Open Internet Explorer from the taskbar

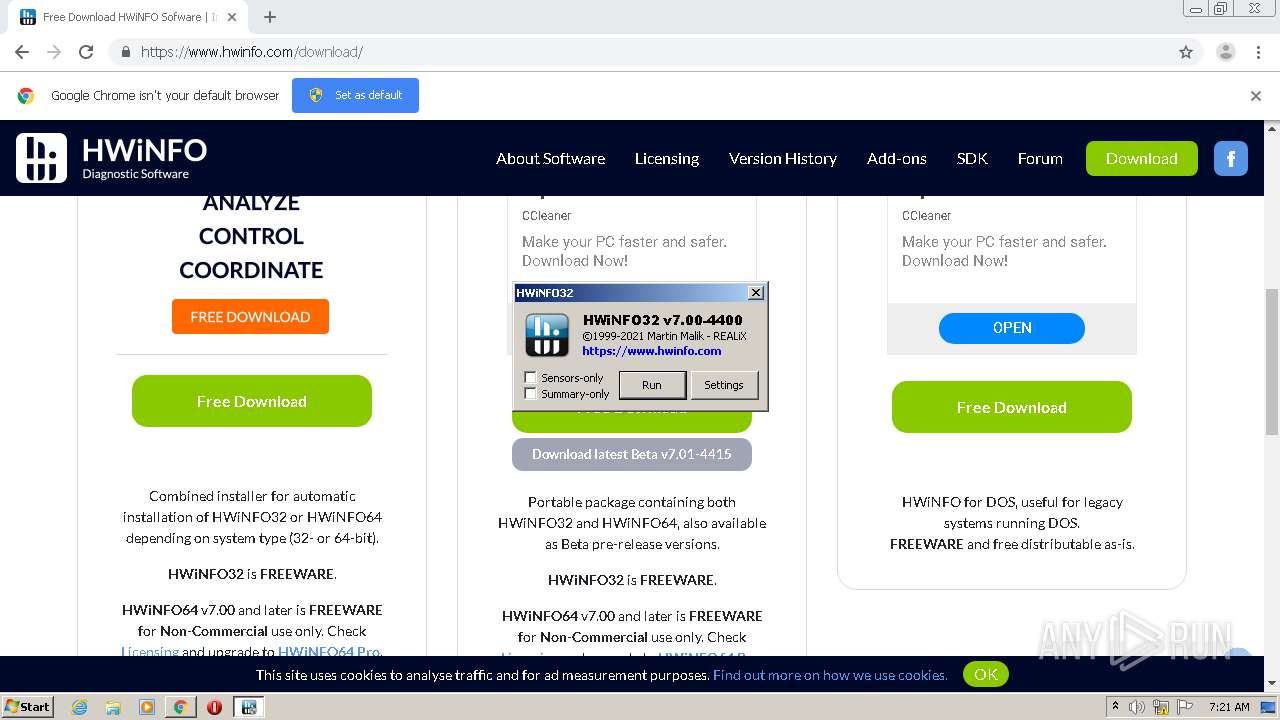coord(79,707)
